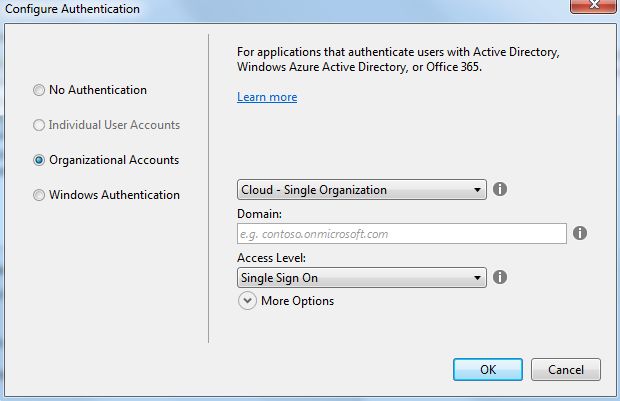
Task: Click the info icon next to the Domain field
Action: click(580, 233)
